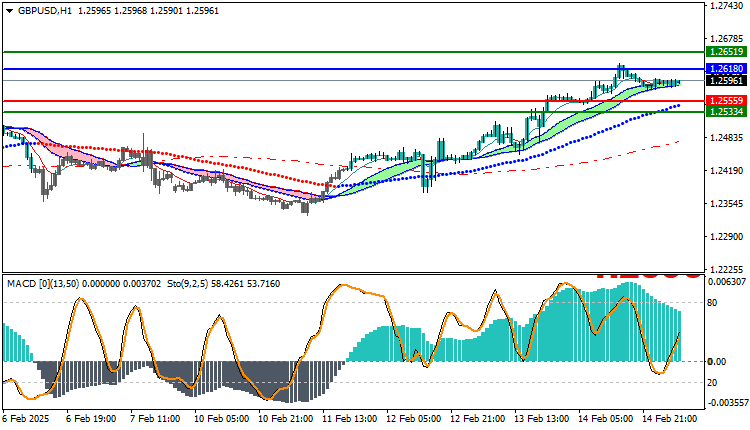This screenshot has height=430, width=750.
Task: Select the 14 Feb 05:00 time label
Action: 606,419
